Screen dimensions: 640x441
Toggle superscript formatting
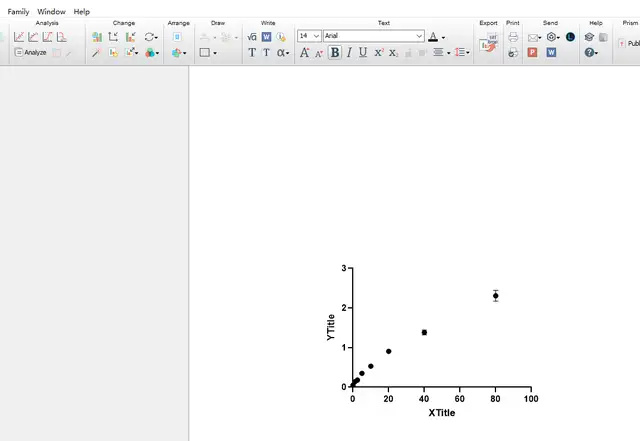point(379,53)
